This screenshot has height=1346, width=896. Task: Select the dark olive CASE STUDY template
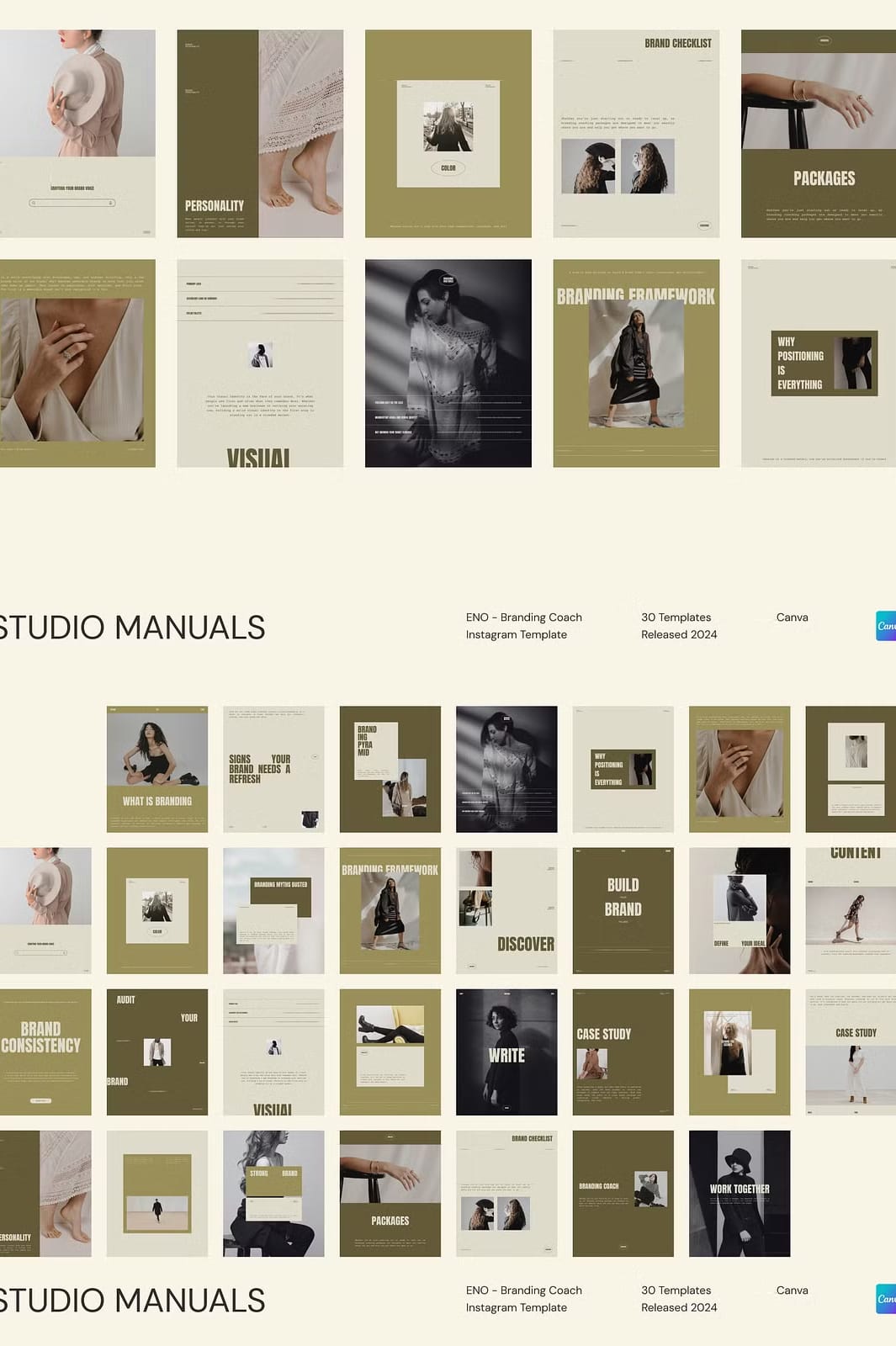tap(623, 1052)
